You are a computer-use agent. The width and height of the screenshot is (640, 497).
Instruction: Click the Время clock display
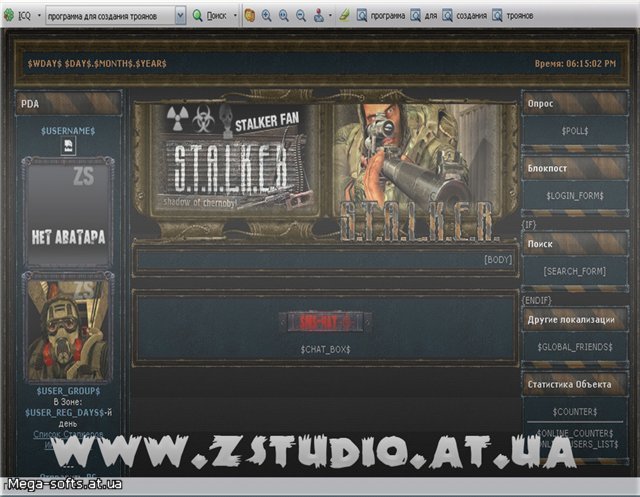[x=575, y=64]
